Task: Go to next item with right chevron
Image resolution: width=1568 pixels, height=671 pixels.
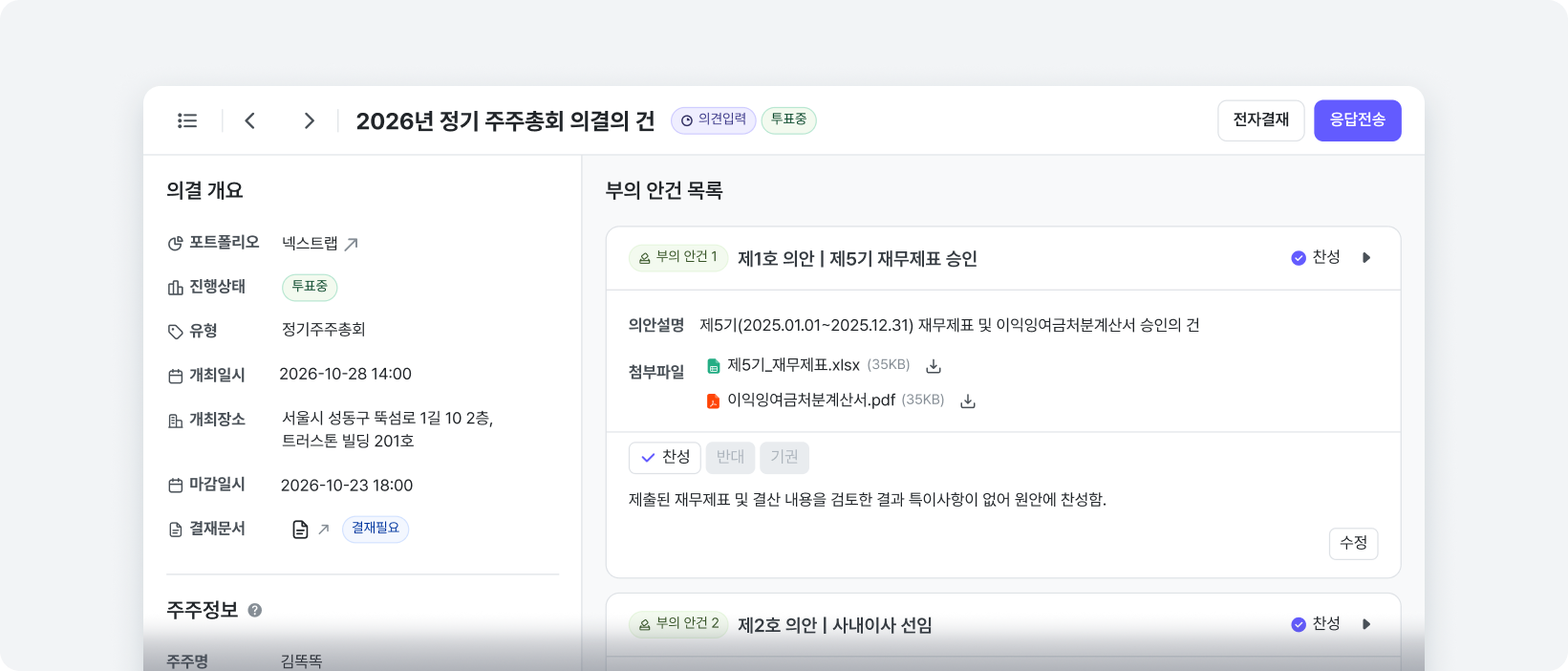Action: point(309,120)
